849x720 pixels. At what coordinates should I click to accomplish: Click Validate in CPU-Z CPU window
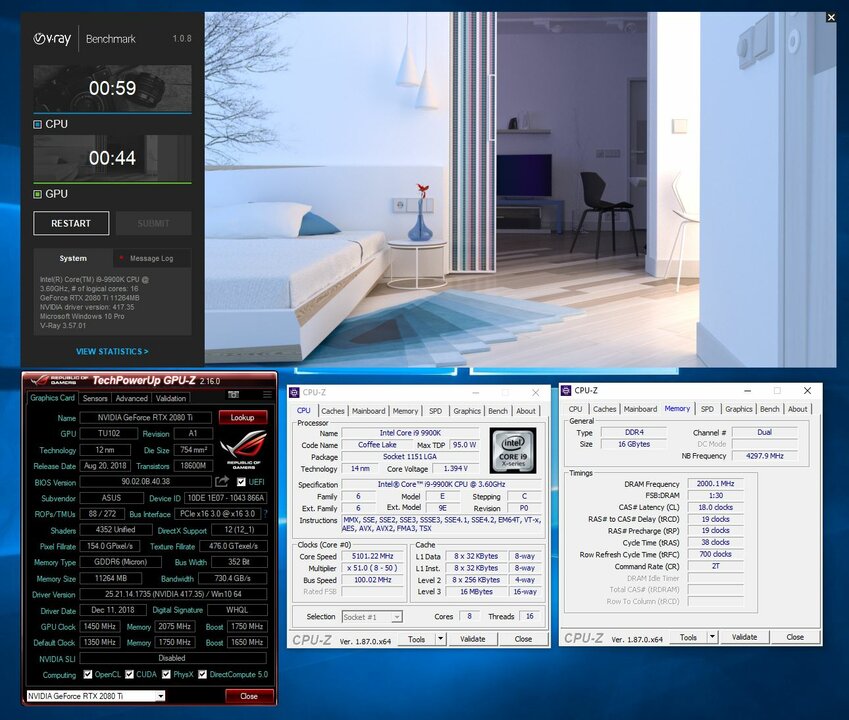point(473,639)
